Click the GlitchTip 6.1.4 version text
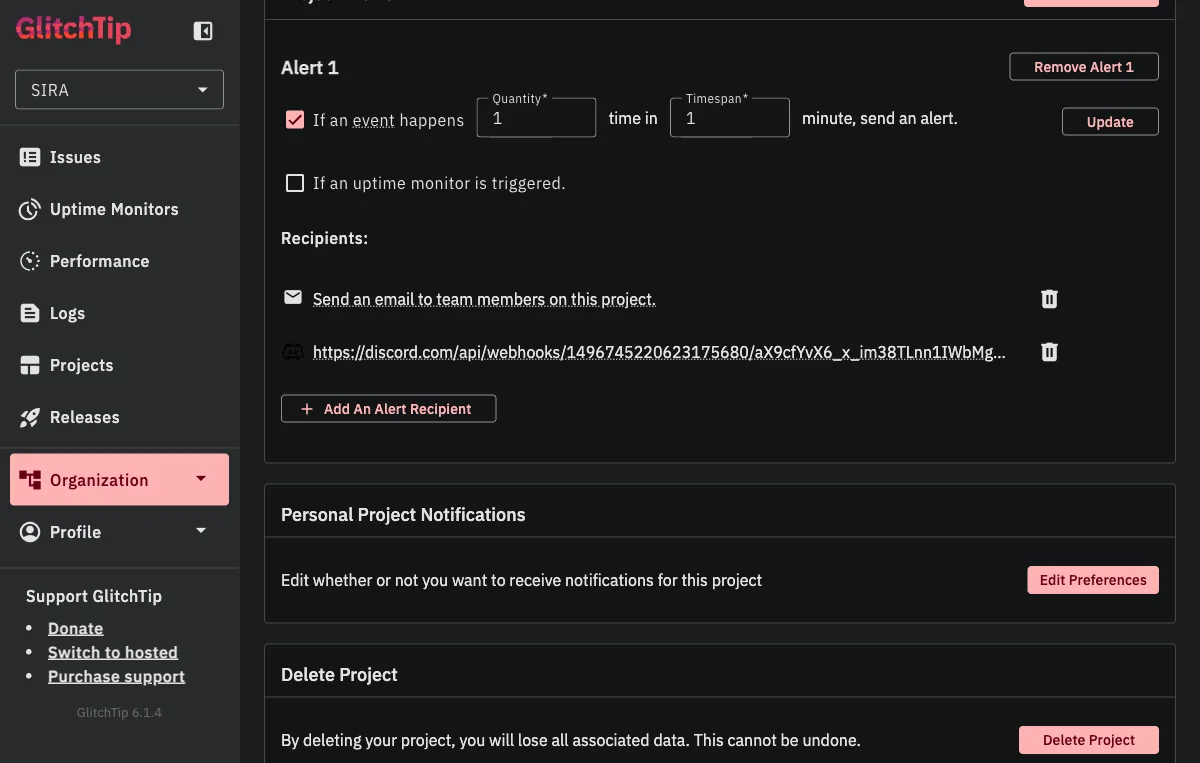Viewport: 1200px width, 763px height. point(119,713)
